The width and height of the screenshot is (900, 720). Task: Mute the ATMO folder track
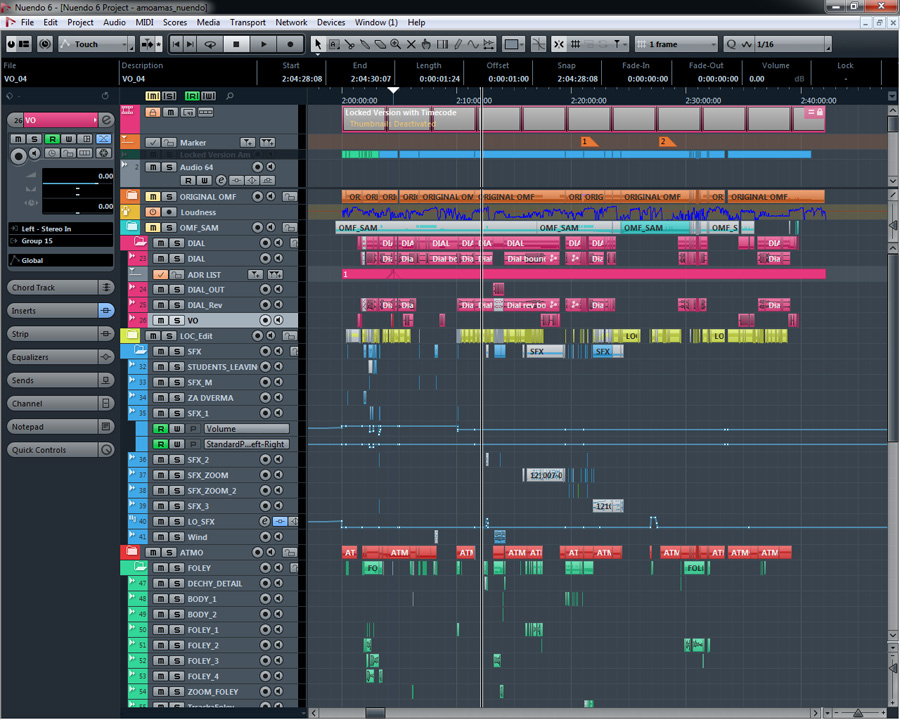pyautogui.click(x=154, y=553)
